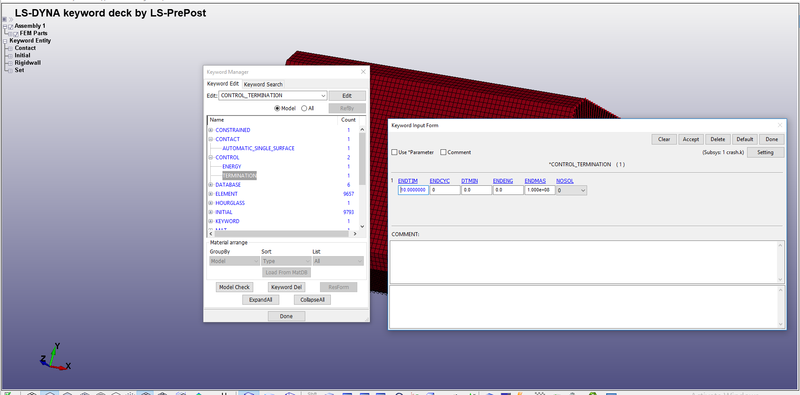Screen dimensions: 800x395
Task: Enable the Comment checkbox
Action: [443, 152]
